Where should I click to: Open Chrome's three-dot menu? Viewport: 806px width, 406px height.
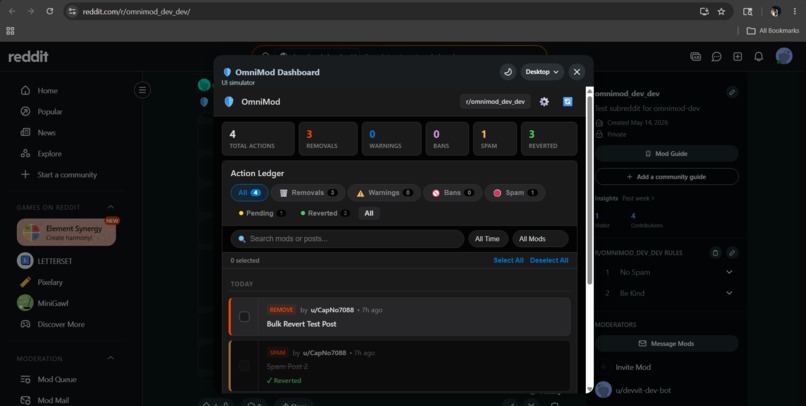(x=794, y=11)
